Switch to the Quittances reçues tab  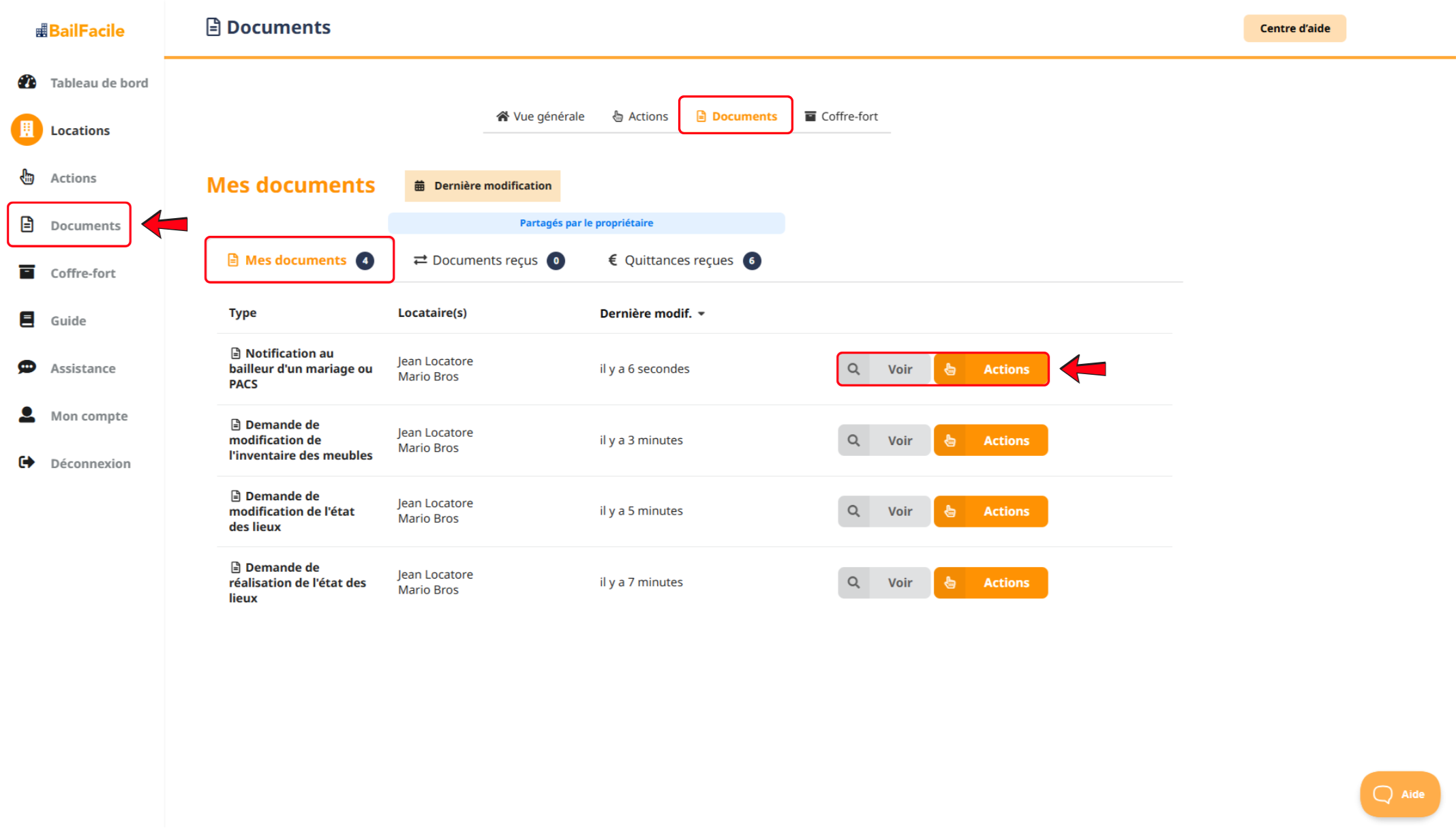tap(684, 260)
